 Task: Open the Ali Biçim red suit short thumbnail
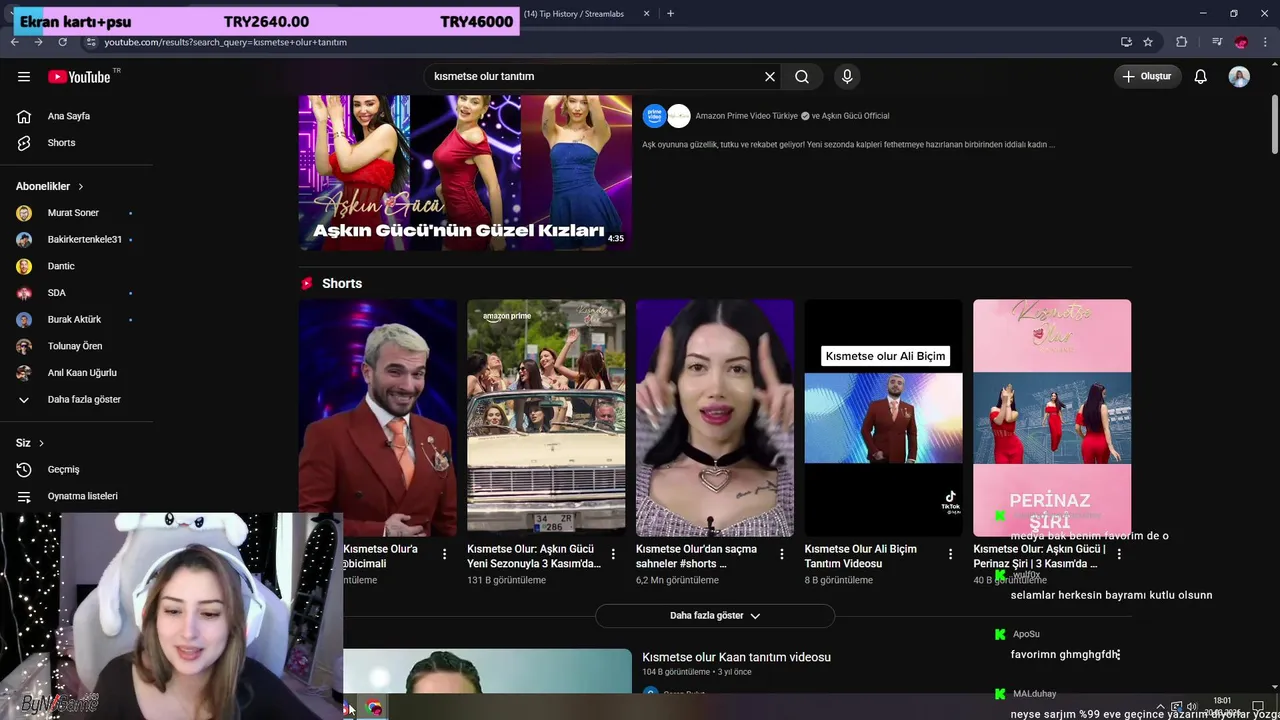point(378,418)
